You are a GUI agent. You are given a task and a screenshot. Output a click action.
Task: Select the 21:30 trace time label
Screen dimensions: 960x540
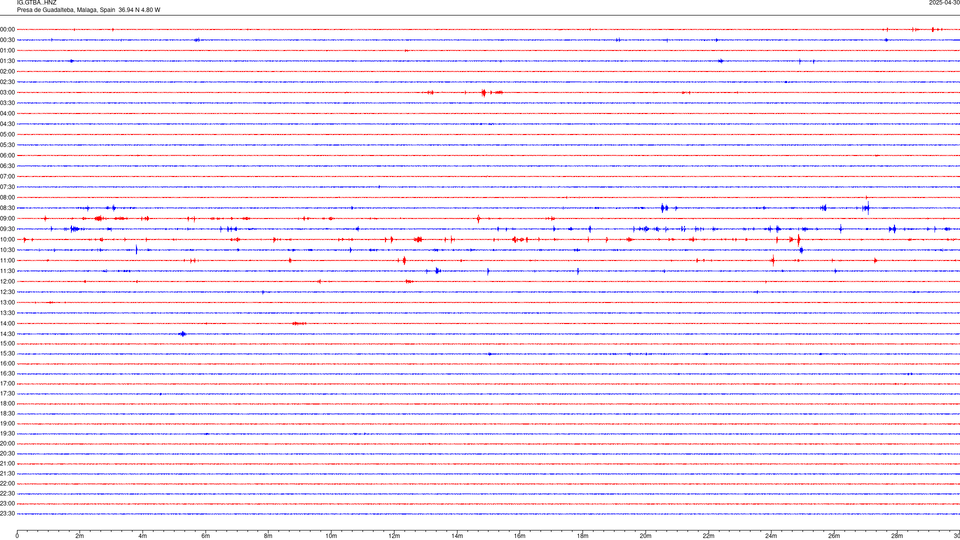coord(7,474)
